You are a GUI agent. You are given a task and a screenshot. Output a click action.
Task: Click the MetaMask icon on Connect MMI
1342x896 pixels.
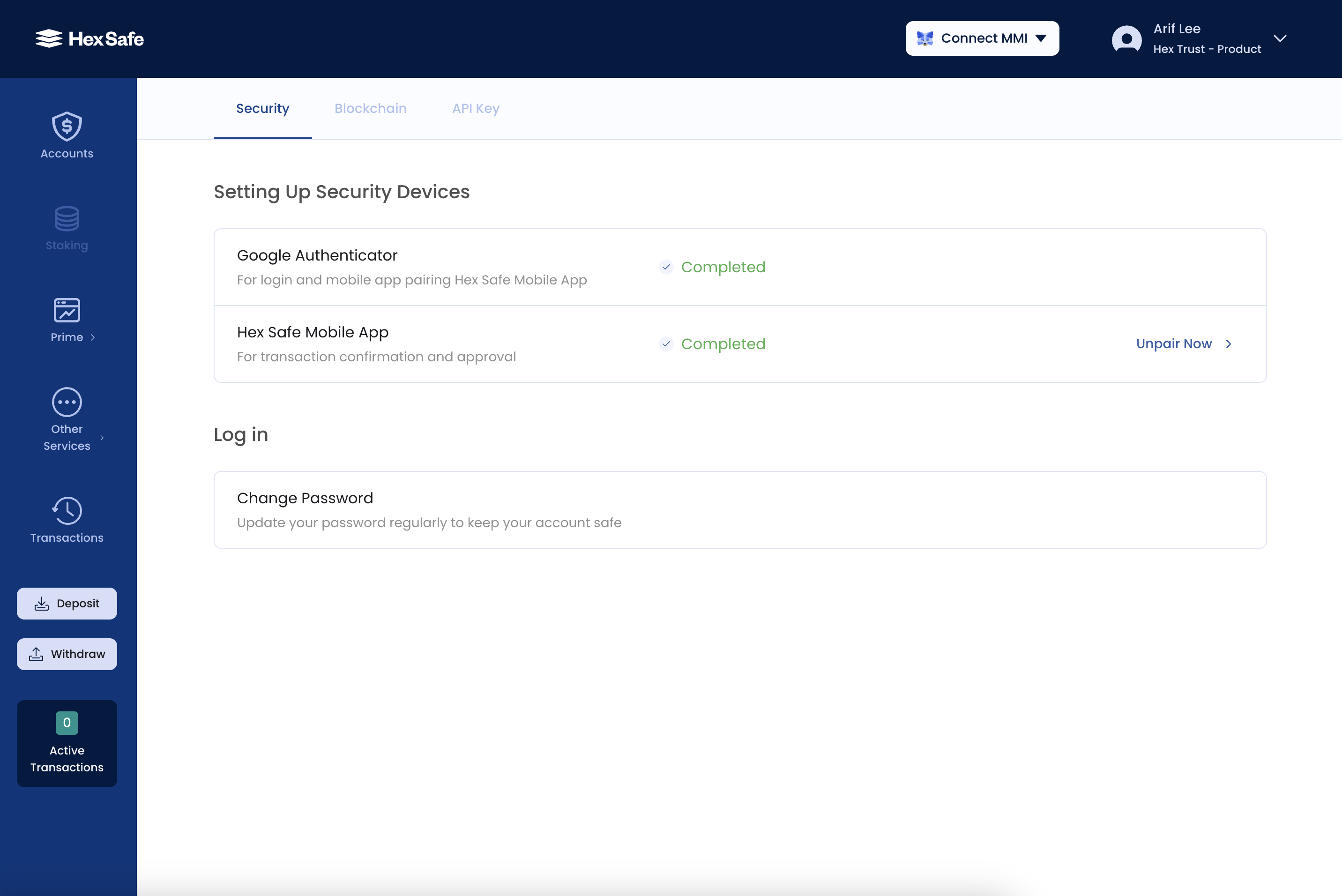925,37
